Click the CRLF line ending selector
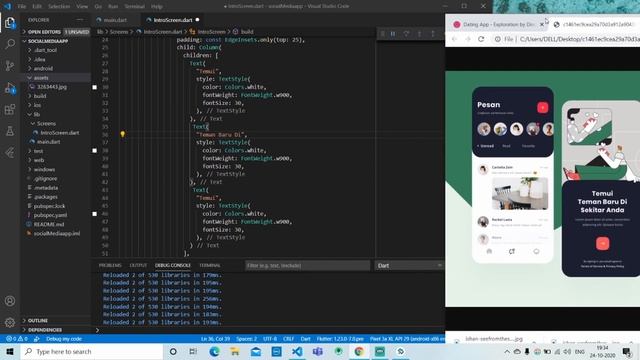 (x=289, y=339)
